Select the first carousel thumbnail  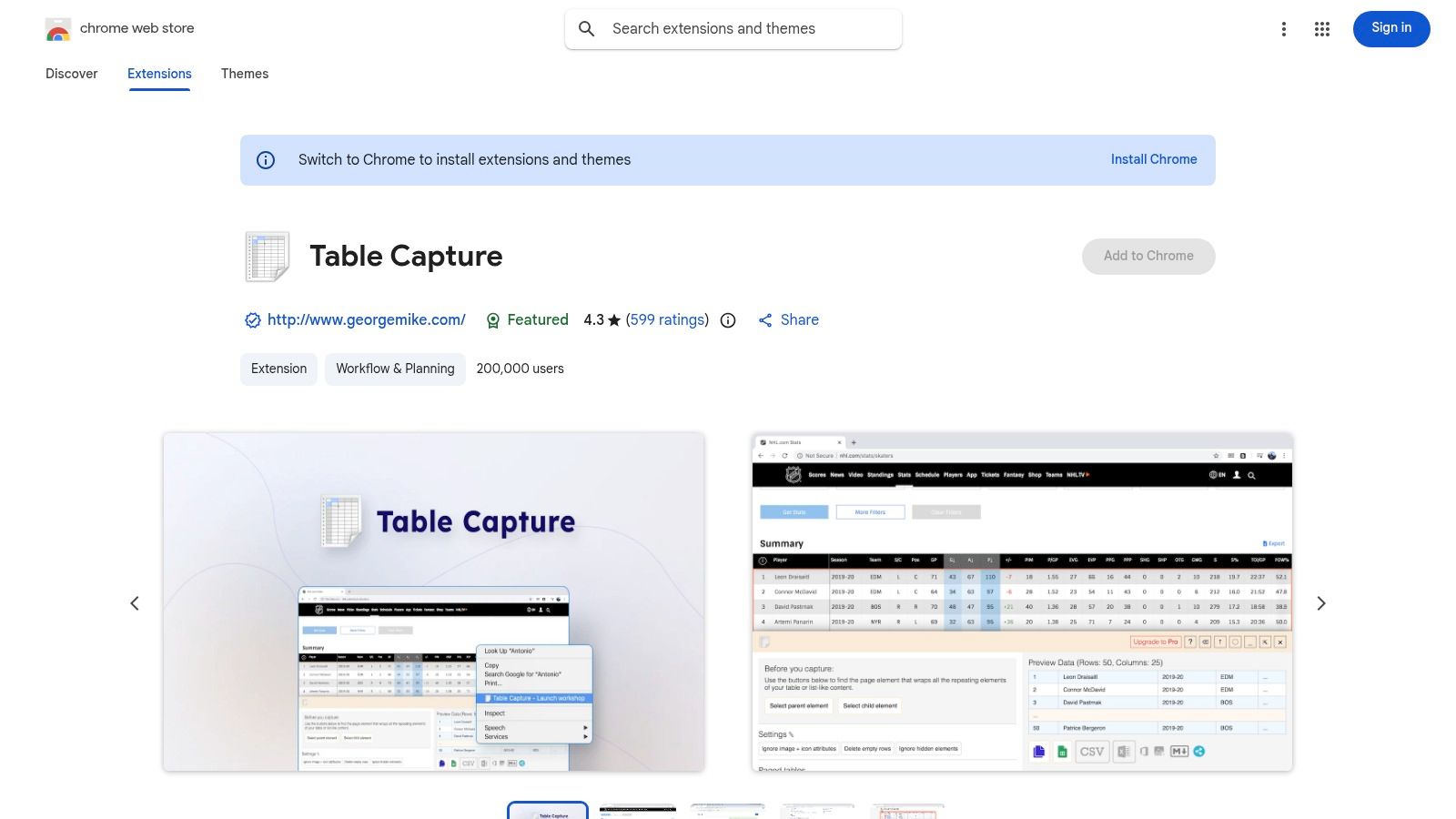click(x=548, y=811)
